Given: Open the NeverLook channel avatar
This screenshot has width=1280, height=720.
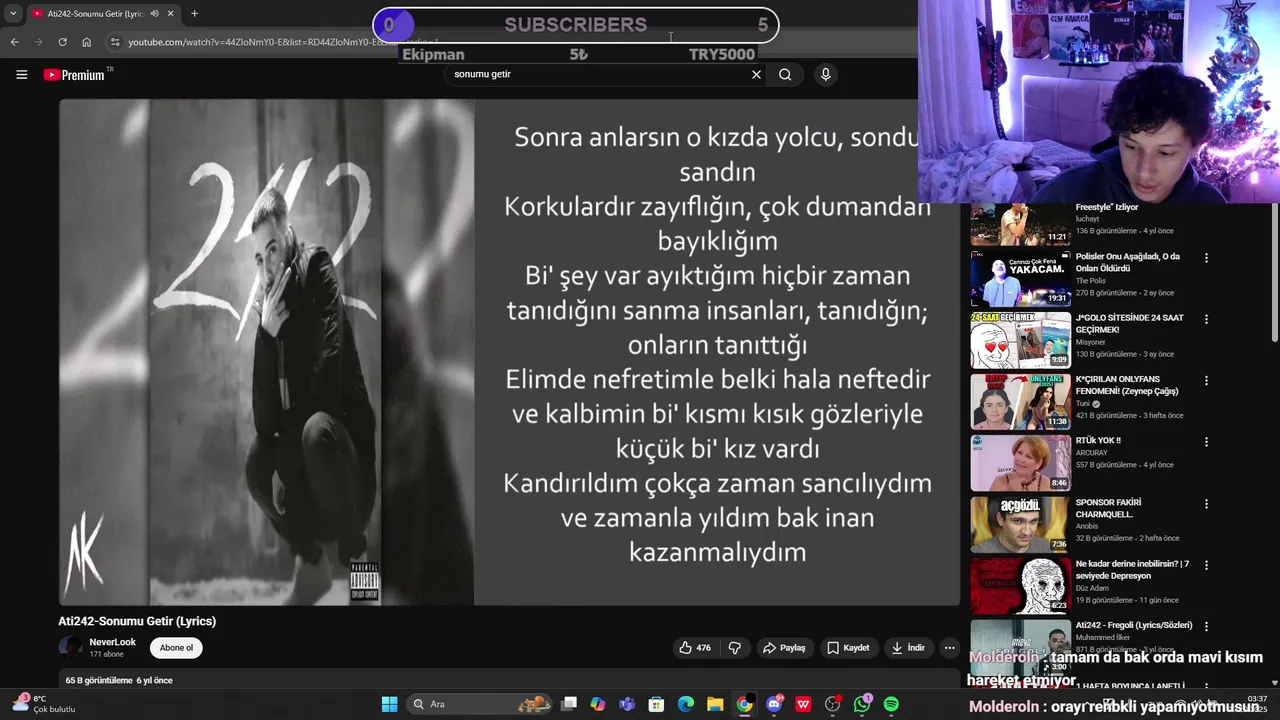Looking at the screenshot, I should point(70,647).
